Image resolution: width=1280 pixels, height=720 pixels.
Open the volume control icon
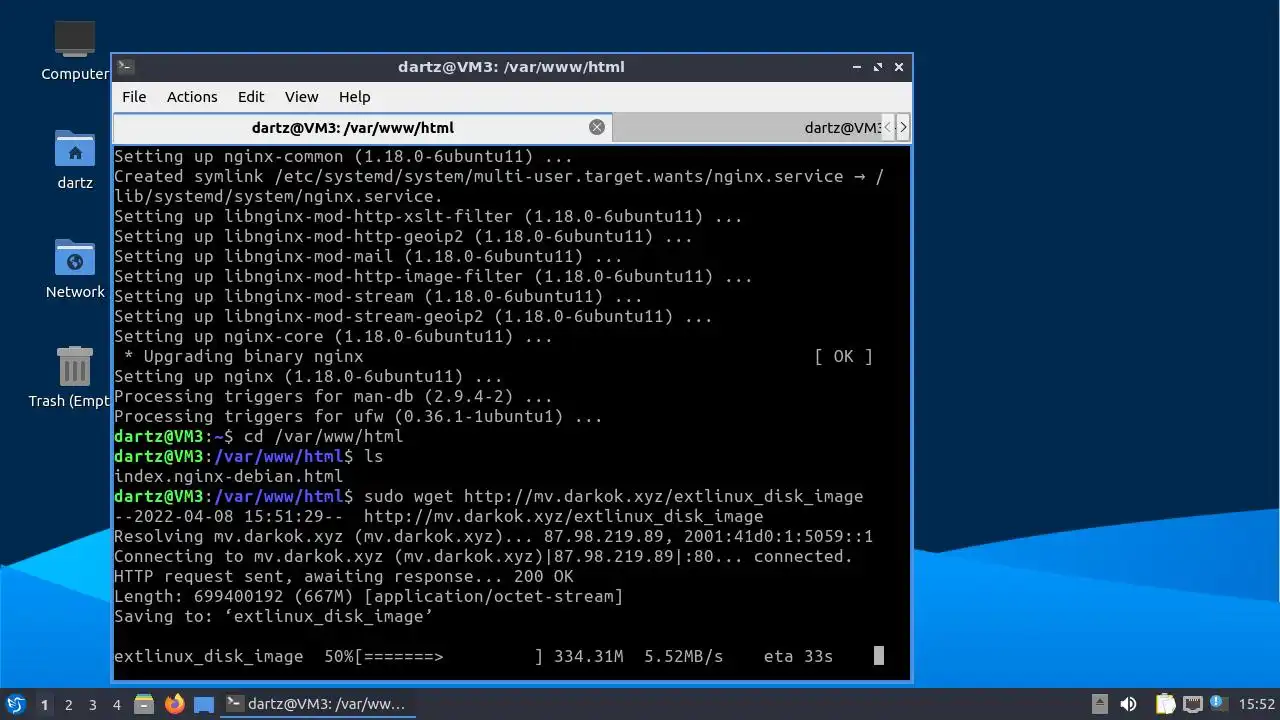[x=1129, y=704]
